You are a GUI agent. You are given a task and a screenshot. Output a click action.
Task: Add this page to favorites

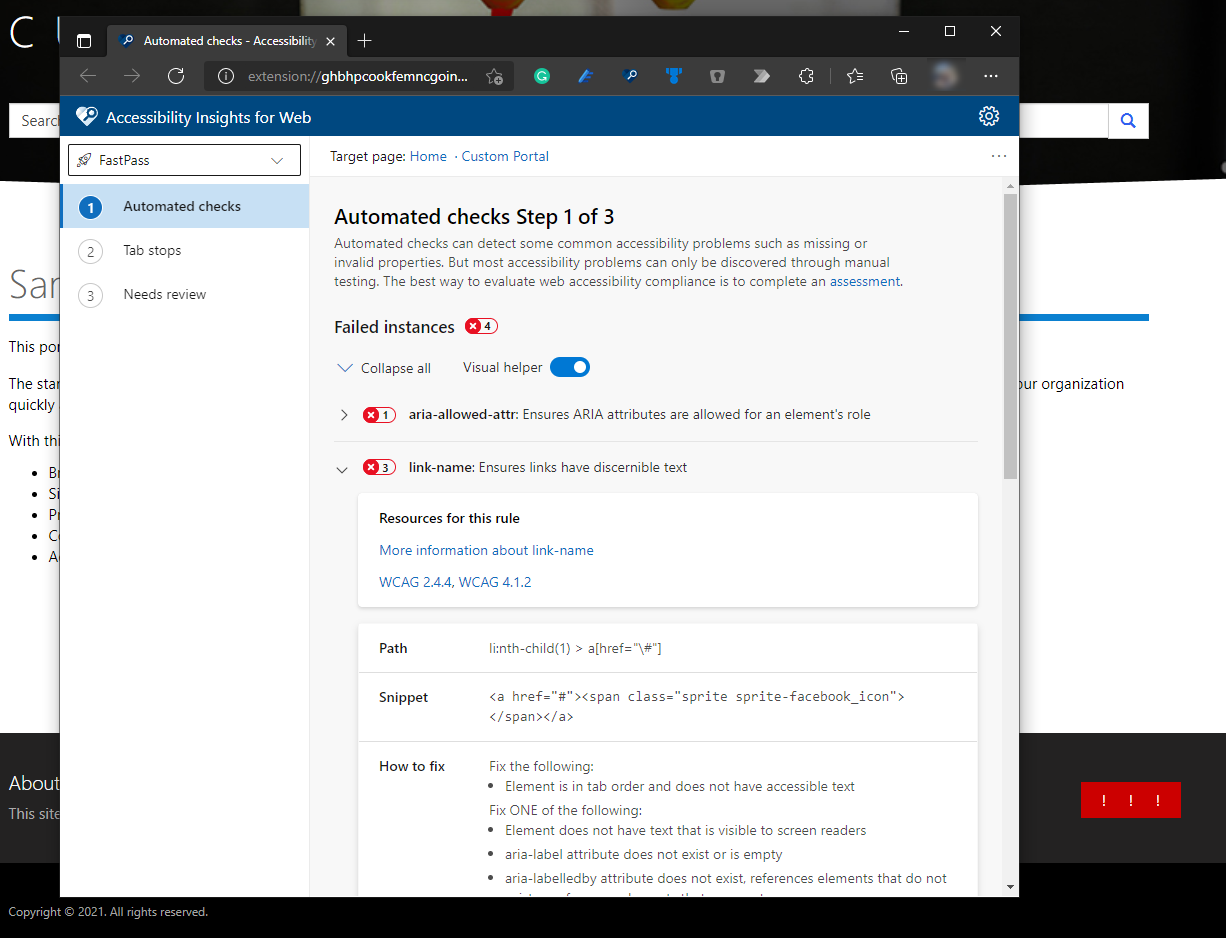[494, 76]
